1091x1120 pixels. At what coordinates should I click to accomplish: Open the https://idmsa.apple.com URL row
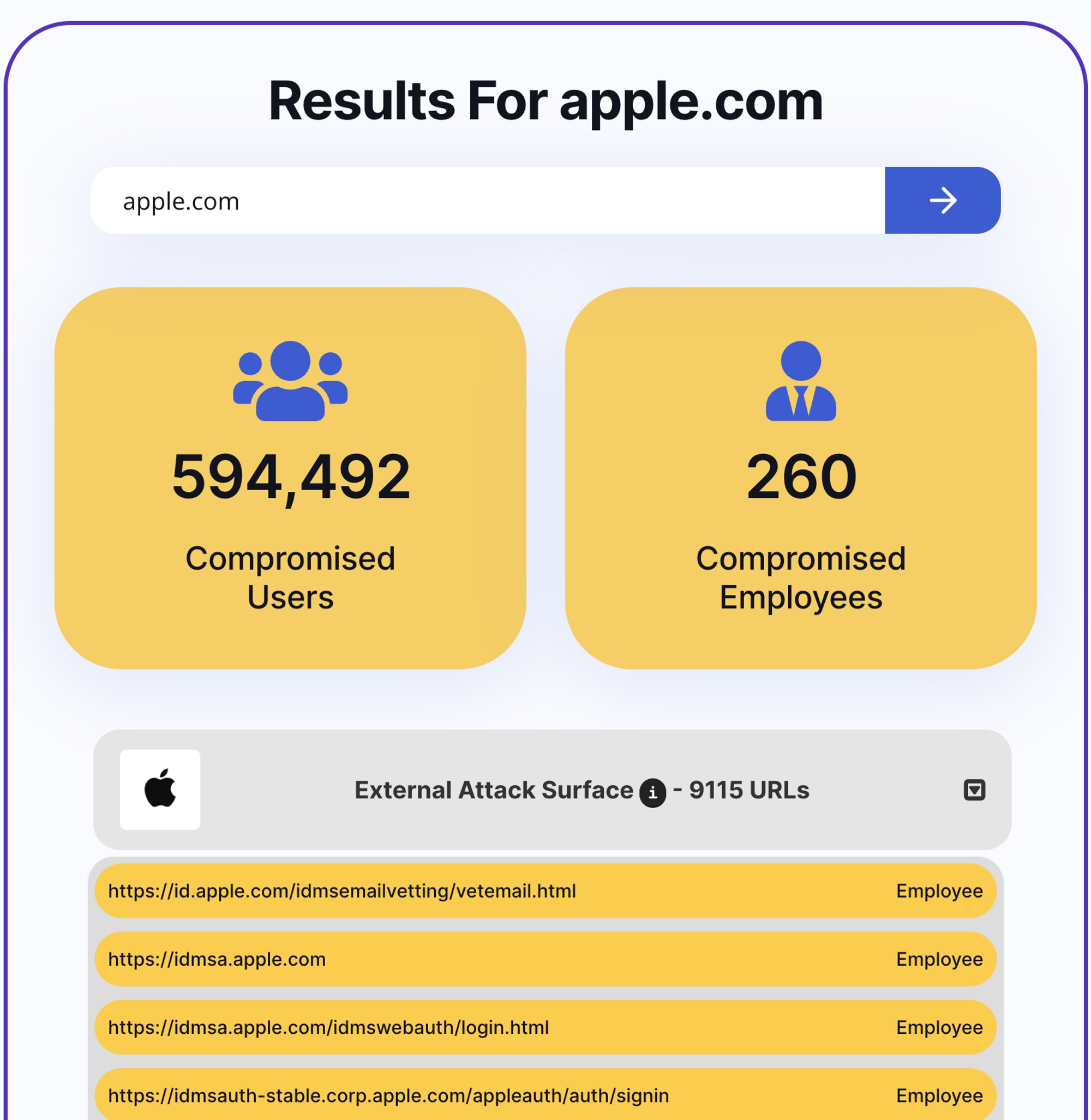[545, 959]
